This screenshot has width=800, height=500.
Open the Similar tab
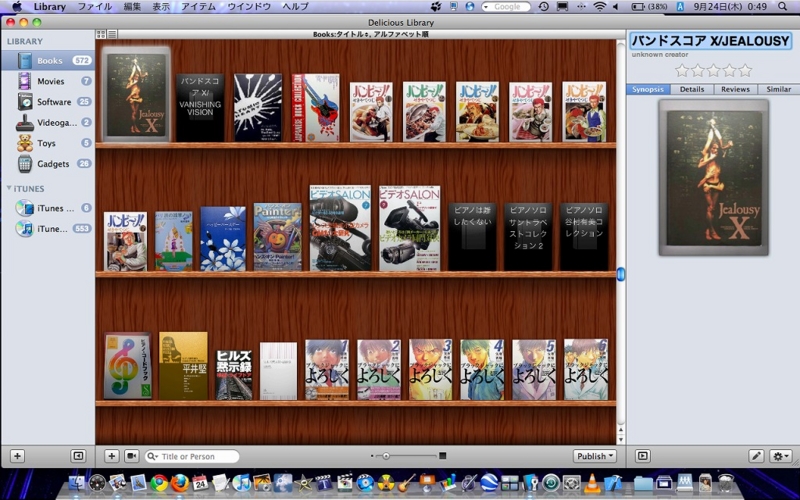pyautogui.click(x=779, y=89)
